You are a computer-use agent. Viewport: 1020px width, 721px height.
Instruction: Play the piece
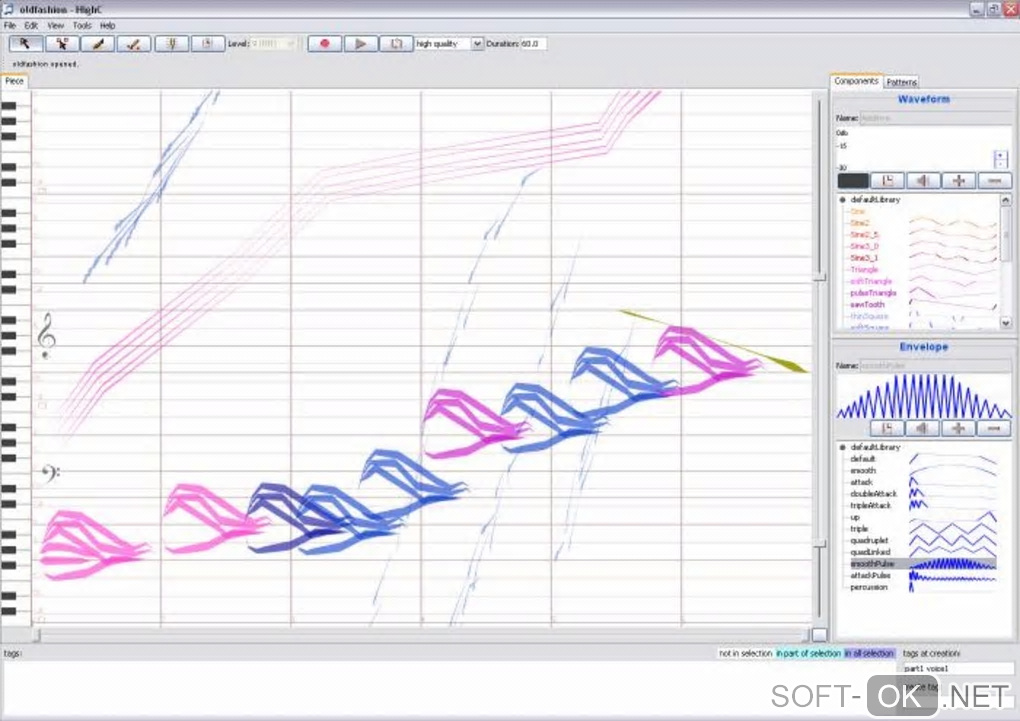(x=360, y=44)
